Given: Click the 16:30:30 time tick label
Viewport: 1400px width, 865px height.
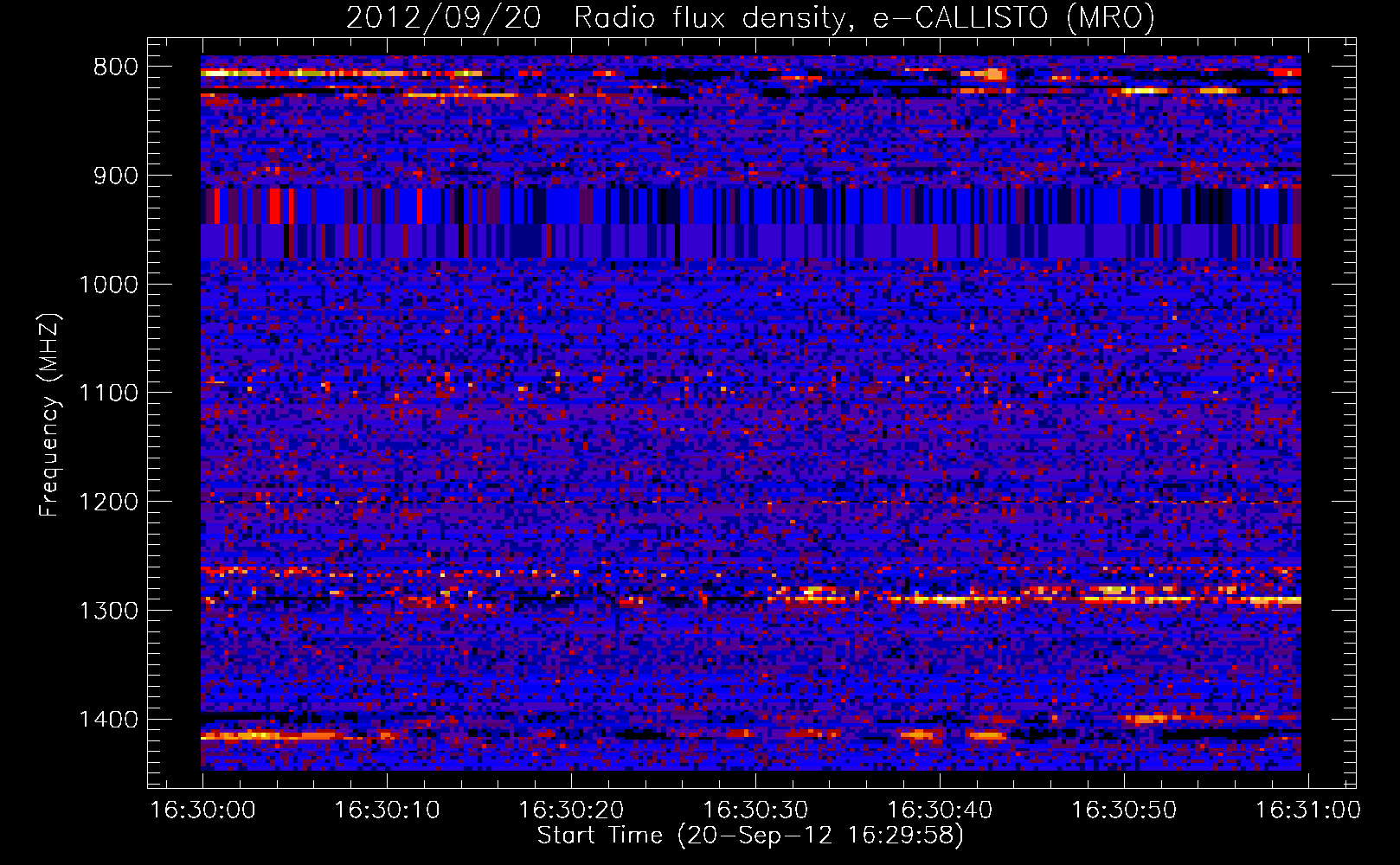Looking at the screenshot, I should coord(755,811).
